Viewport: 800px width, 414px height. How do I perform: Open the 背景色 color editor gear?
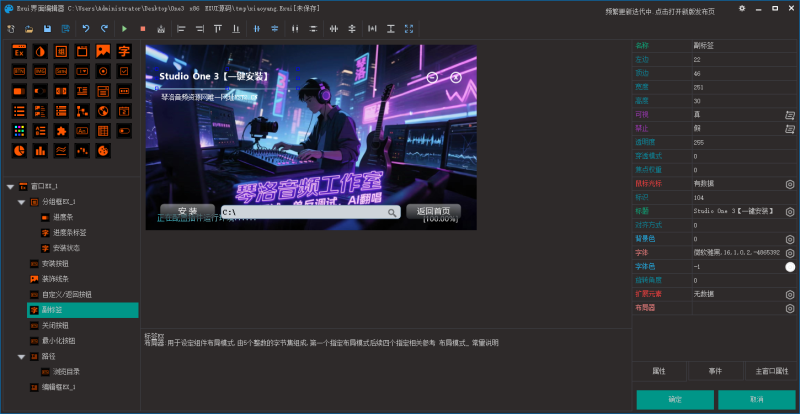790,239
